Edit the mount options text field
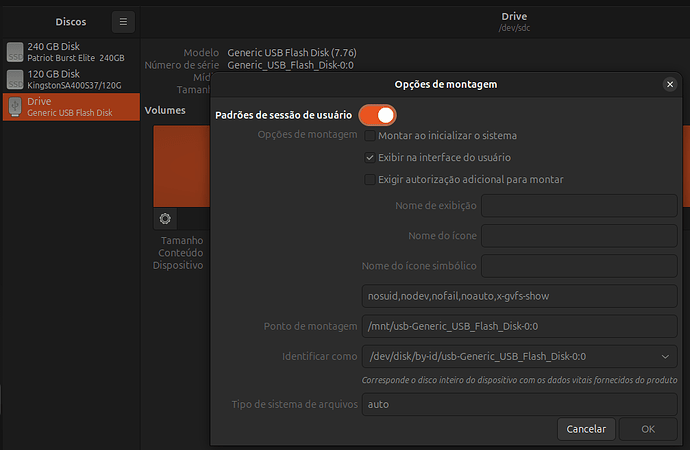This screenshot has height=450, width=690. click(520, 296)
